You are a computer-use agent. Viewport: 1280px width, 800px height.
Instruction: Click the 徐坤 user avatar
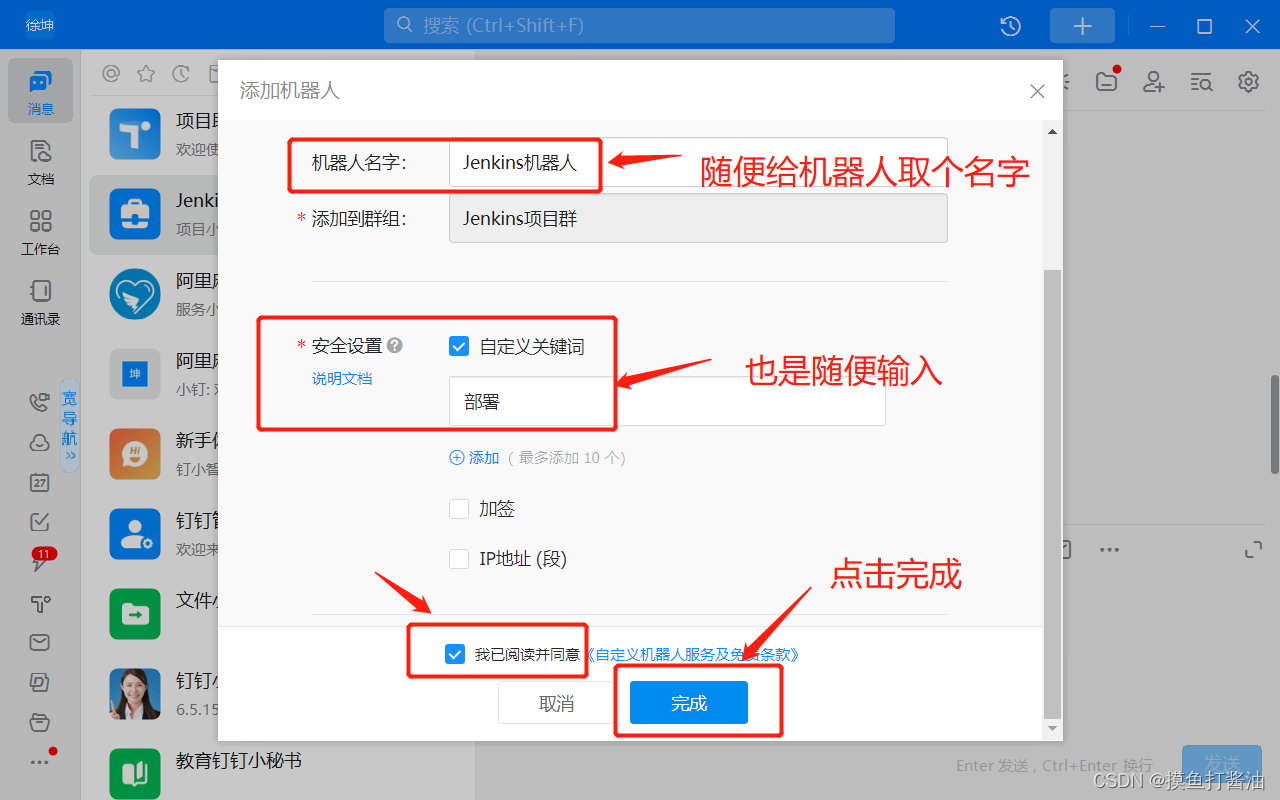[40, 25]
